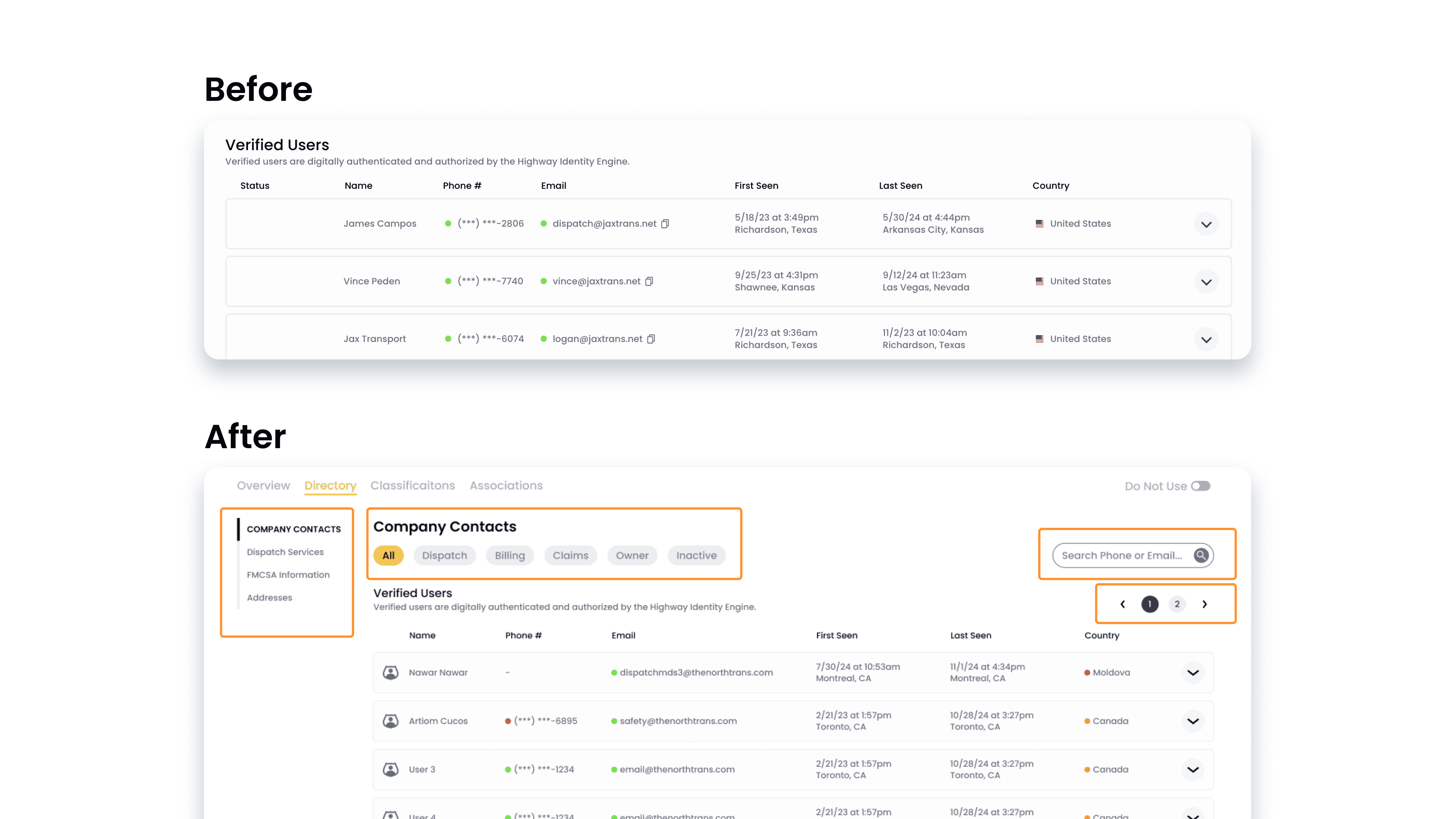Filter contacts by Dispatch
Image resolution: width=1456 pixels, height=819 pixels.
tap(444, 556)
